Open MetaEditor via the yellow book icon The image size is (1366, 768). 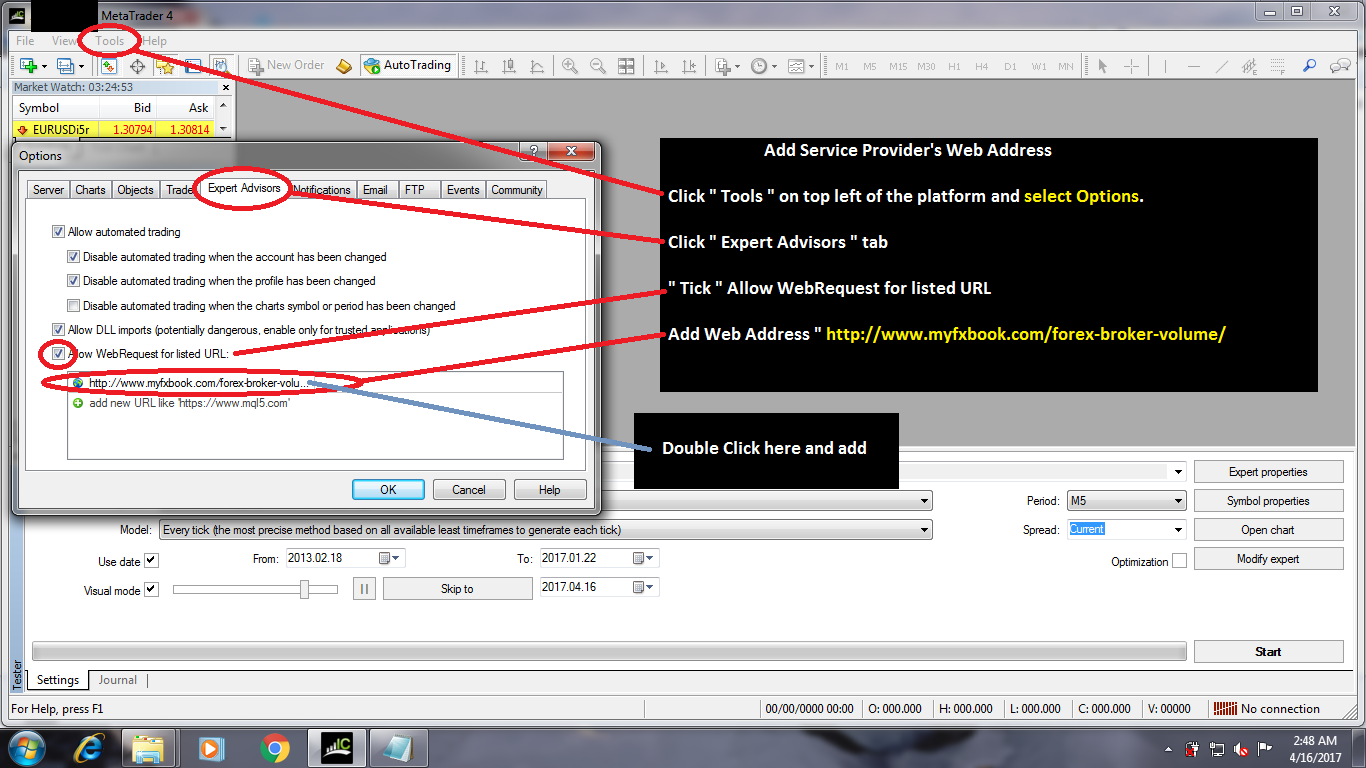344,66
